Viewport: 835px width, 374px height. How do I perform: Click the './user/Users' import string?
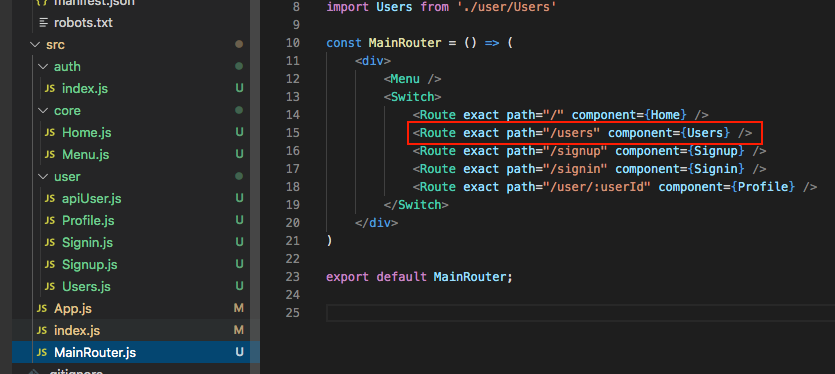click(507, 7)
